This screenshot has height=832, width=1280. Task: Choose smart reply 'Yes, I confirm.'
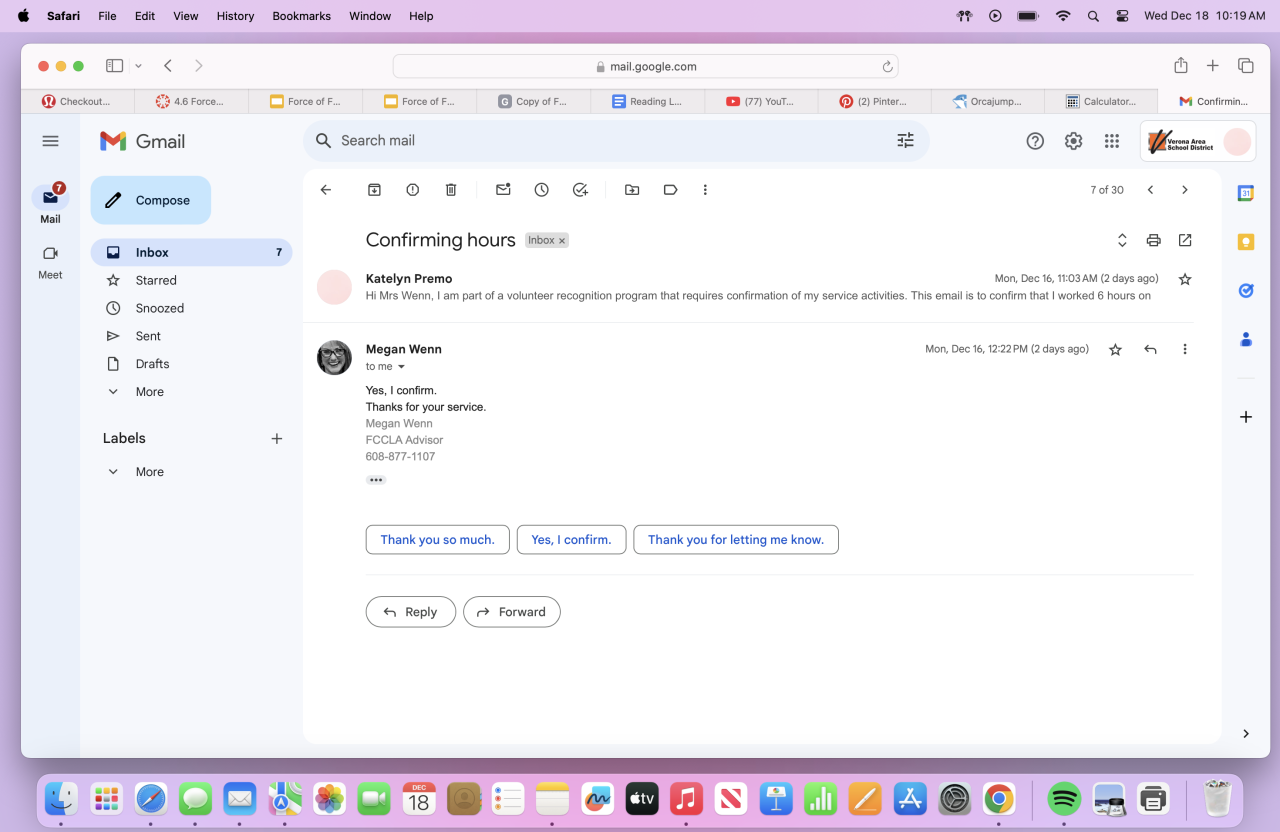[x=571, y=540]
